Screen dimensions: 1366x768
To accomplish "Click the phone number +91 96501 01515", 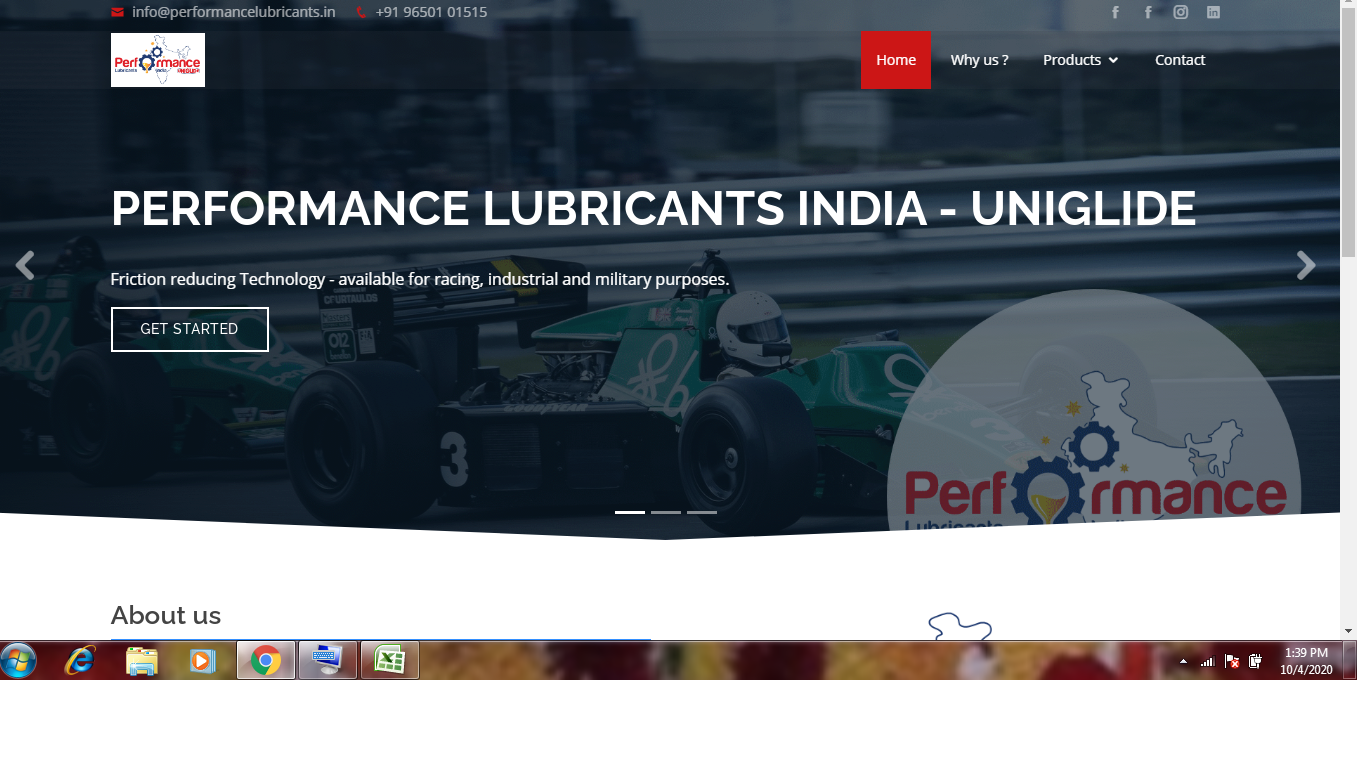I will 432,12.
